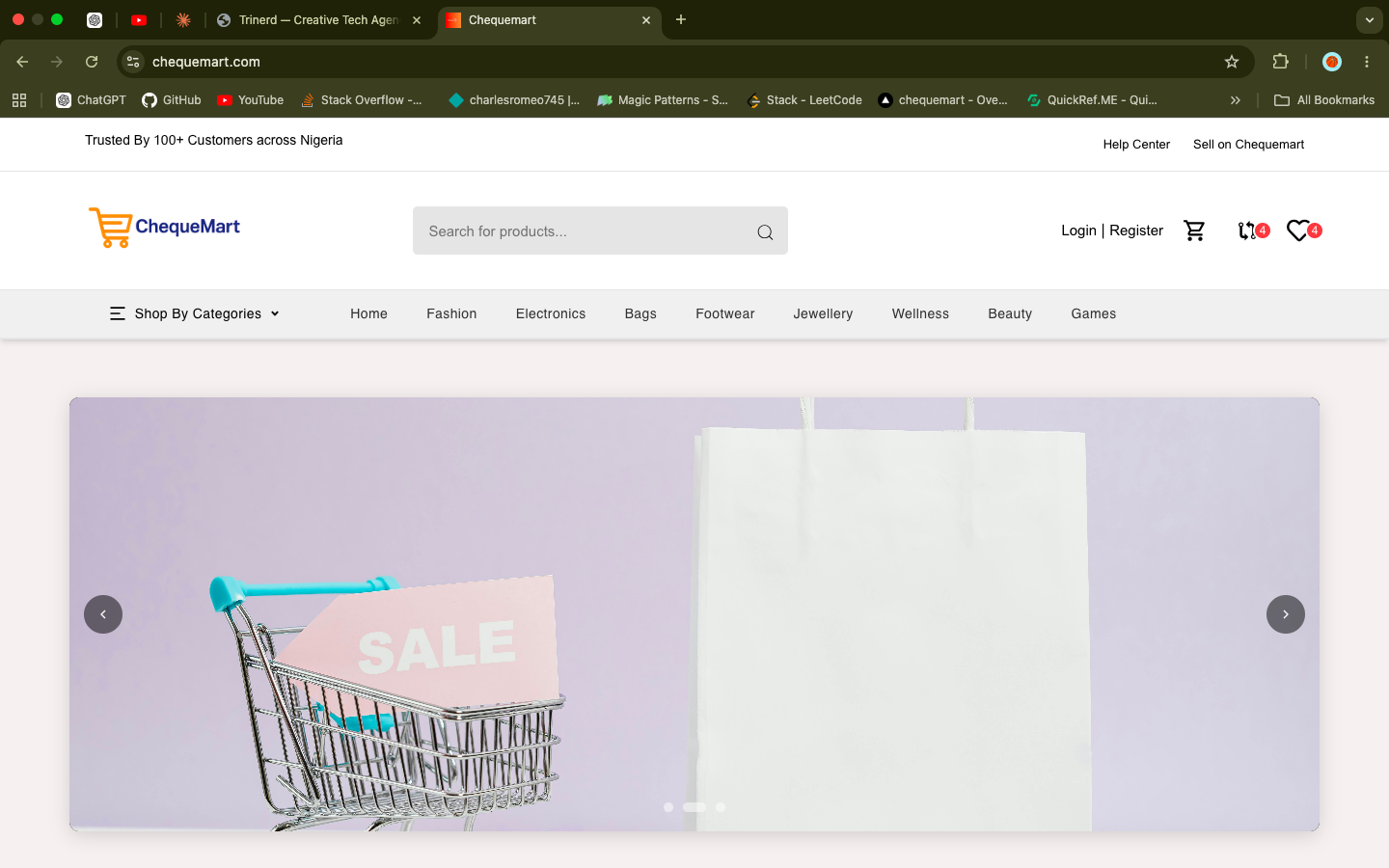The width and height of the screenshot is (1389, 868).
Task: Open a new browser tab
Action: point(681,19)
